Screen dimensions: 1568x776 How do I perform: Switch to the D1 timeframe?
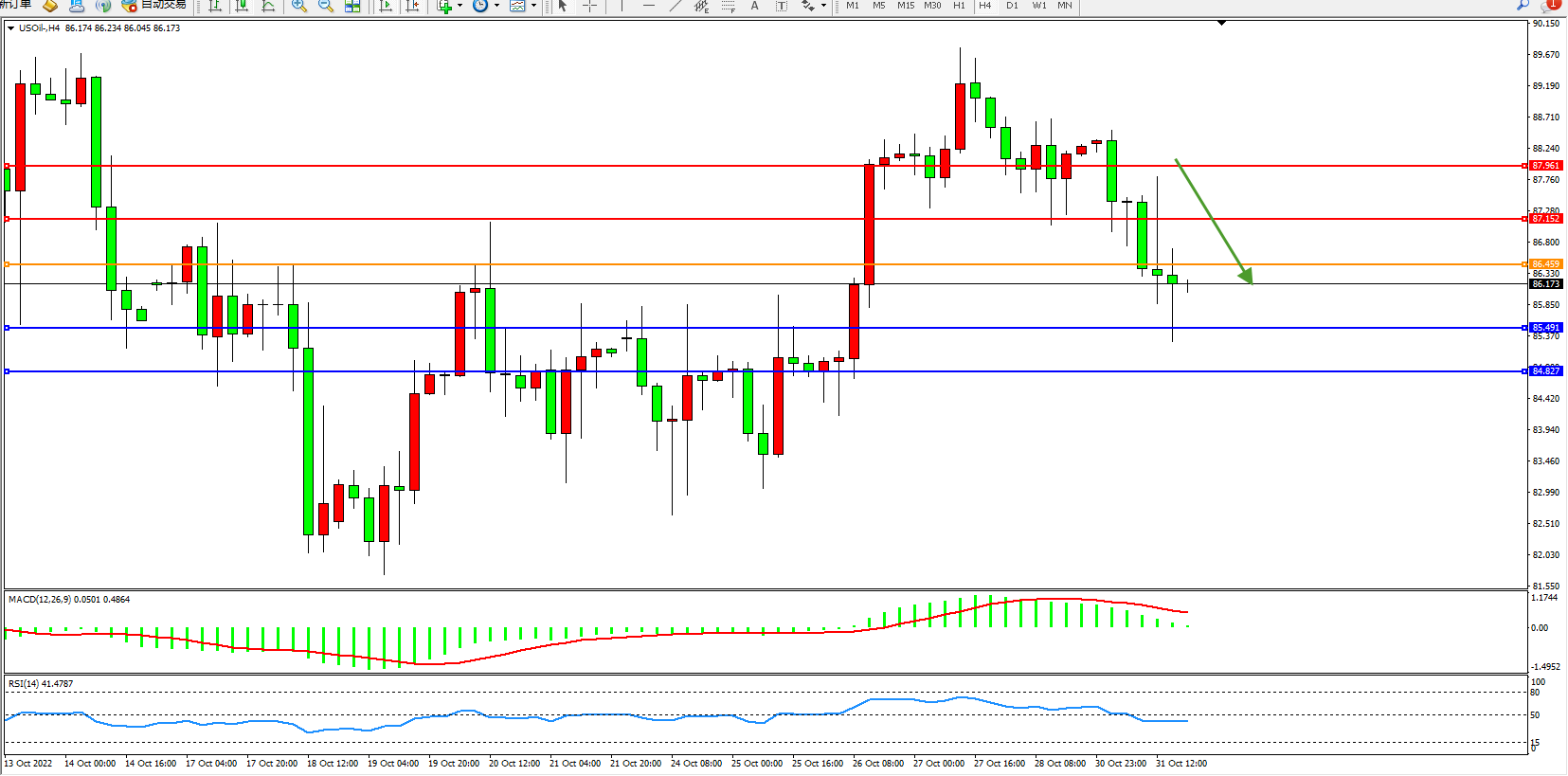1012,6
